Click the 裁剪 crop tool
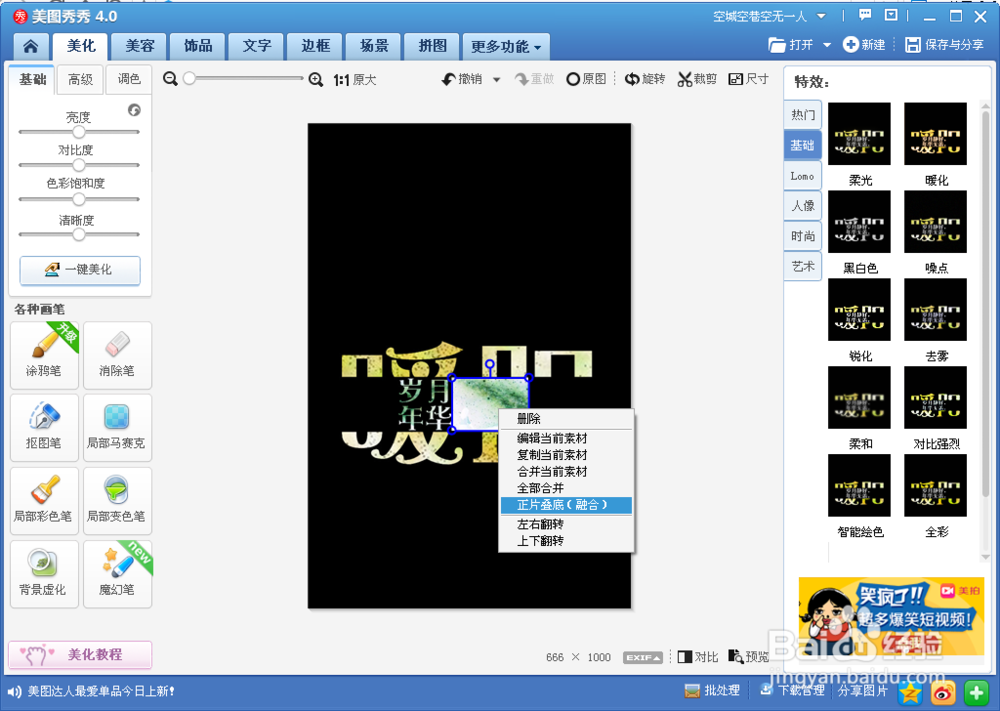This screenshot has height=711, width=1000. pyautogui.click(x=697, y=79)
